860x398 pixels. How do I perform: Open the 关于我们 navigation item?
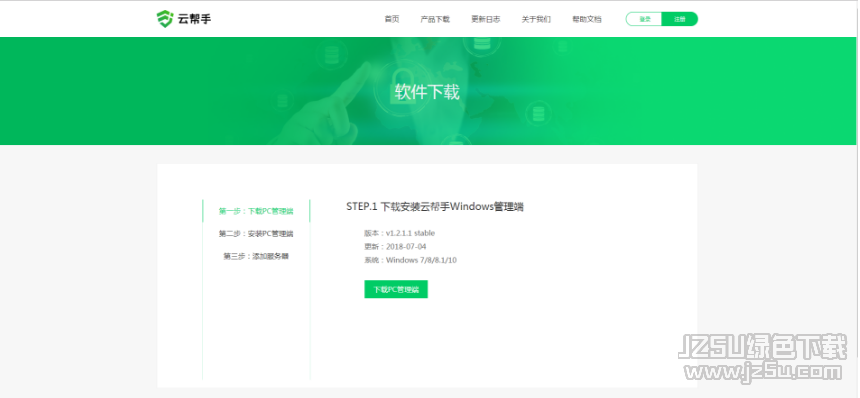click(536, 19)
